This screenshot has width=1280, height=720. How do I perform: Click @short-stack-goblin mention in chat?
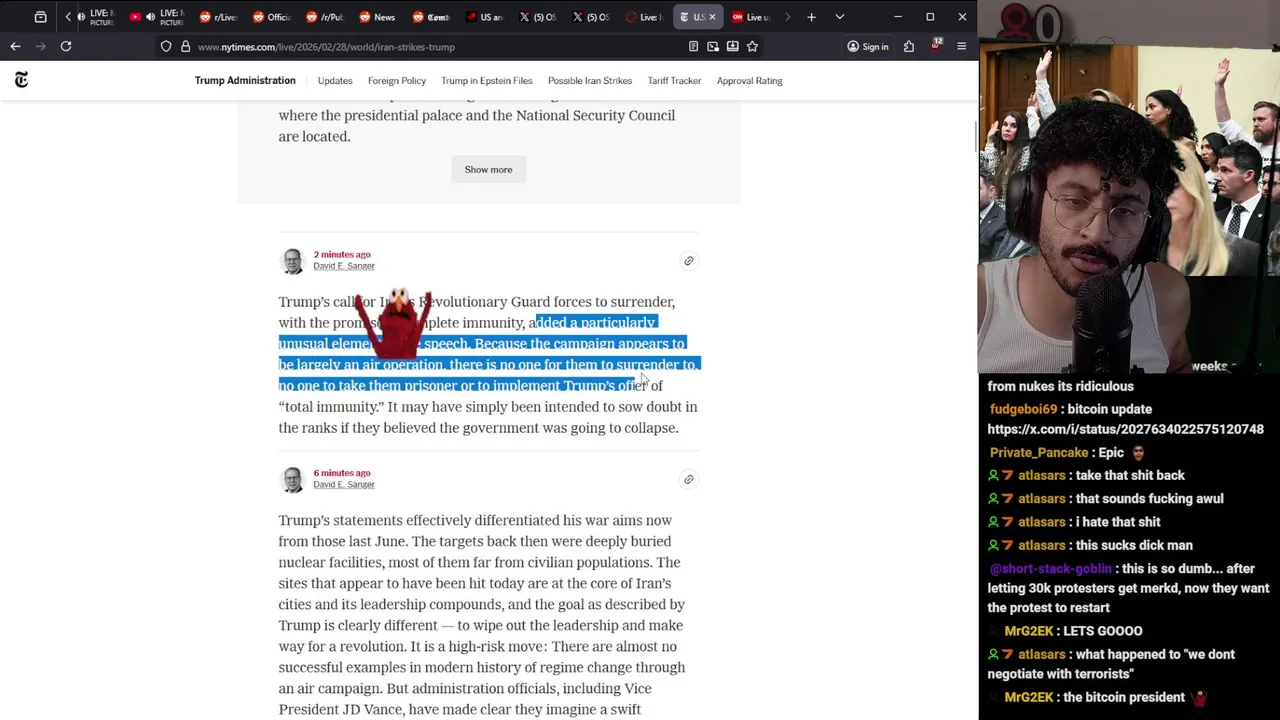1050,568
